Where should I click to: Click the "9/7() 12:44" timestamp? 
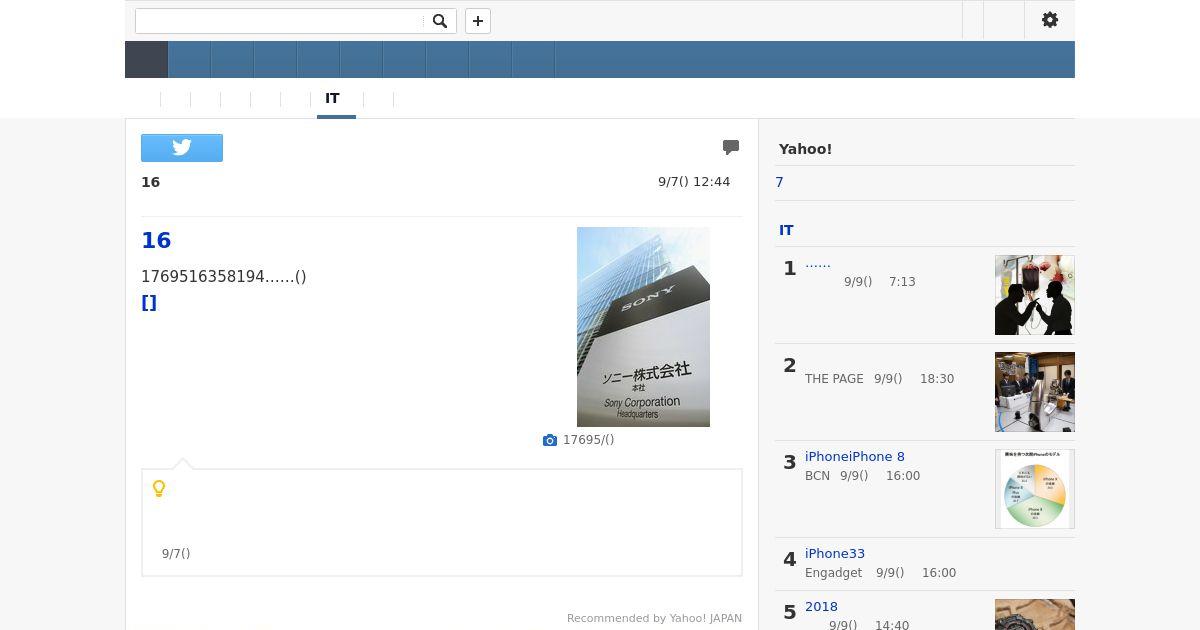[x=694, y=182]
